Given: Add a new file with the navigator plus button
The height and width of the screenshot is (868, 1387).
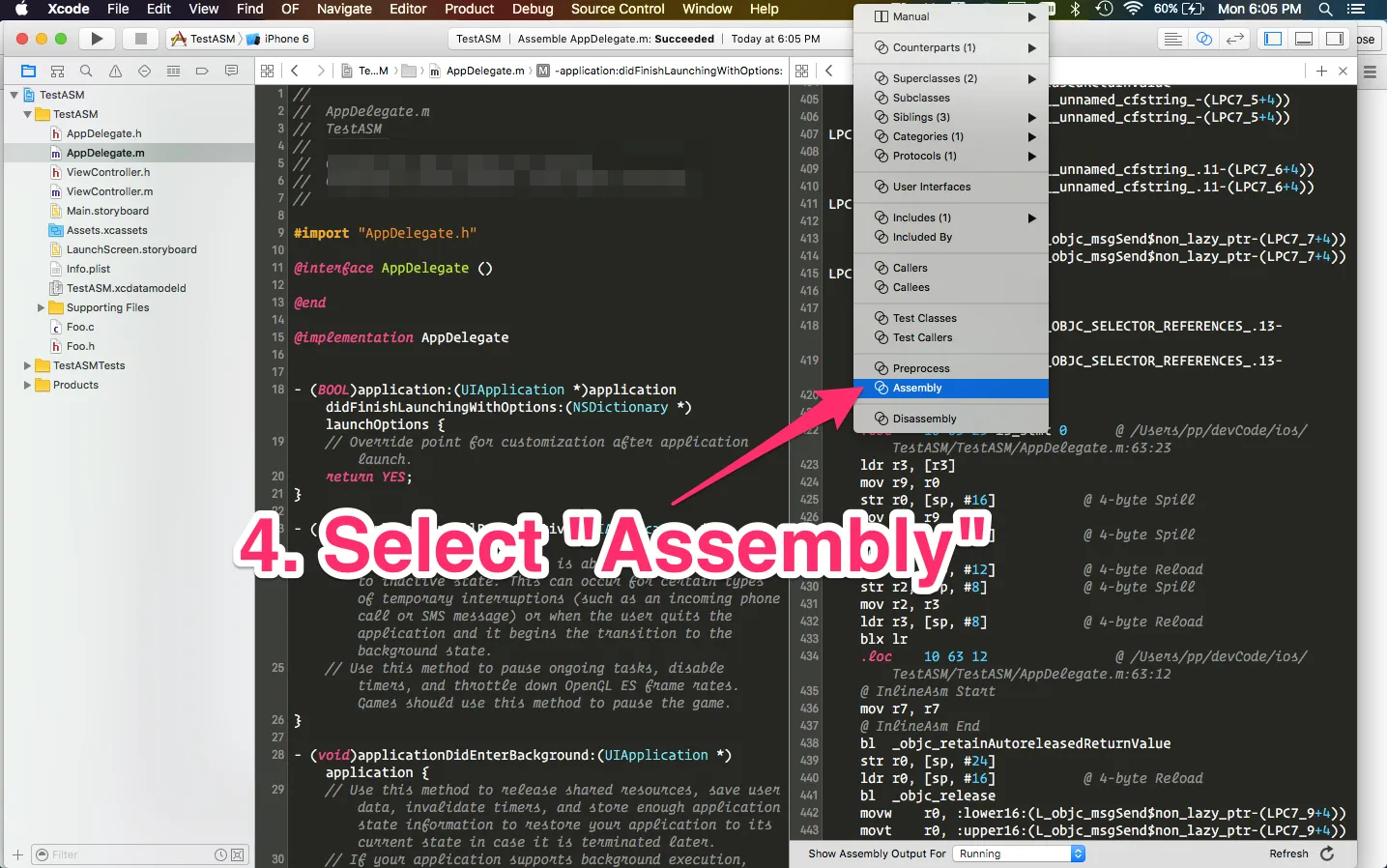Looking at the screenshot, I should (x=17, y=854).
